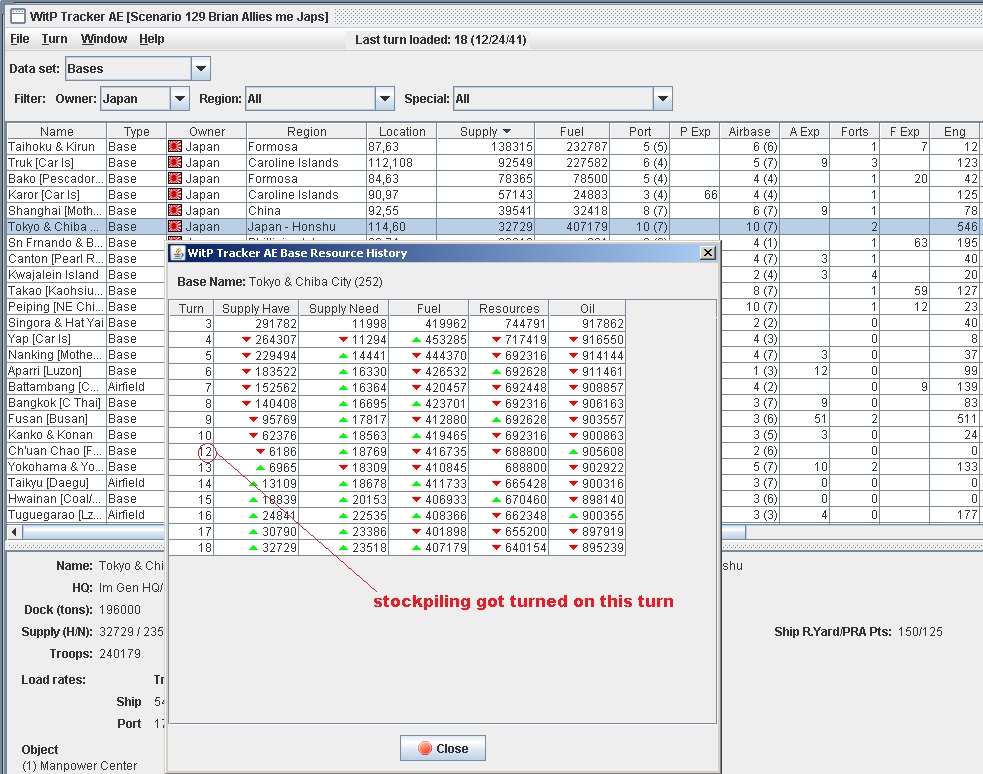Click Supply Have value 291782 for turn 3
The width and height of the screenshot is (983, 774).
pyautogui.click(x=276, y=323)
